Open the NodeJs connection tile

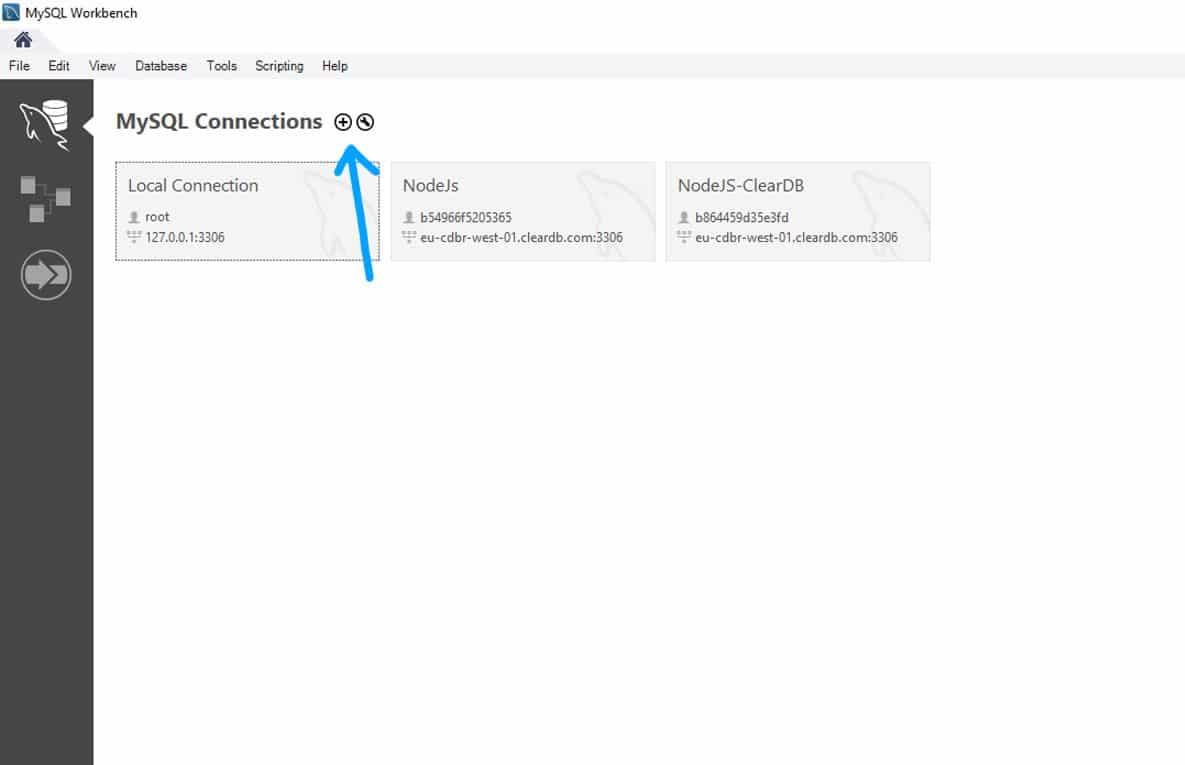point(522,211)
